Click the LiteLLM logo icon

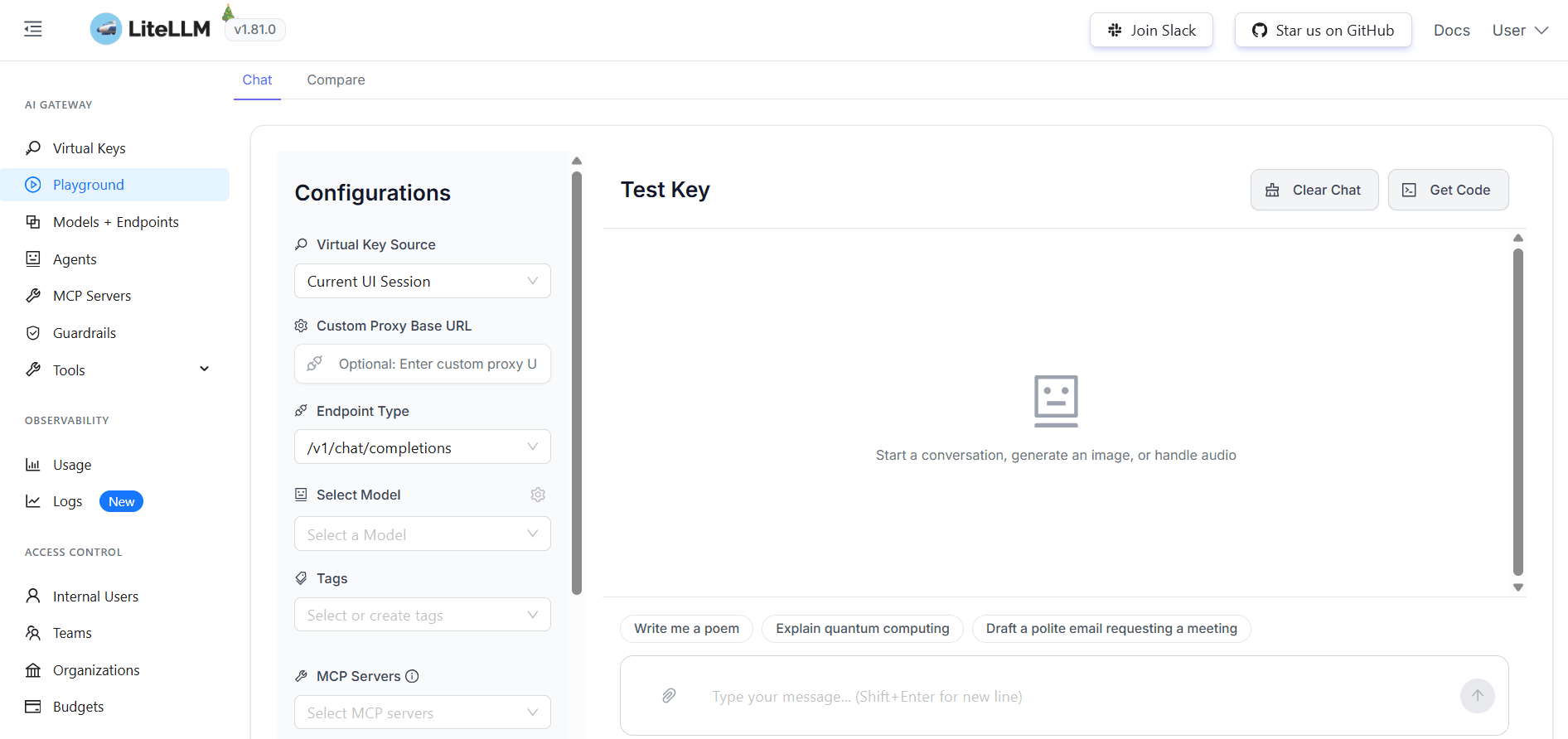coord(106,30)
